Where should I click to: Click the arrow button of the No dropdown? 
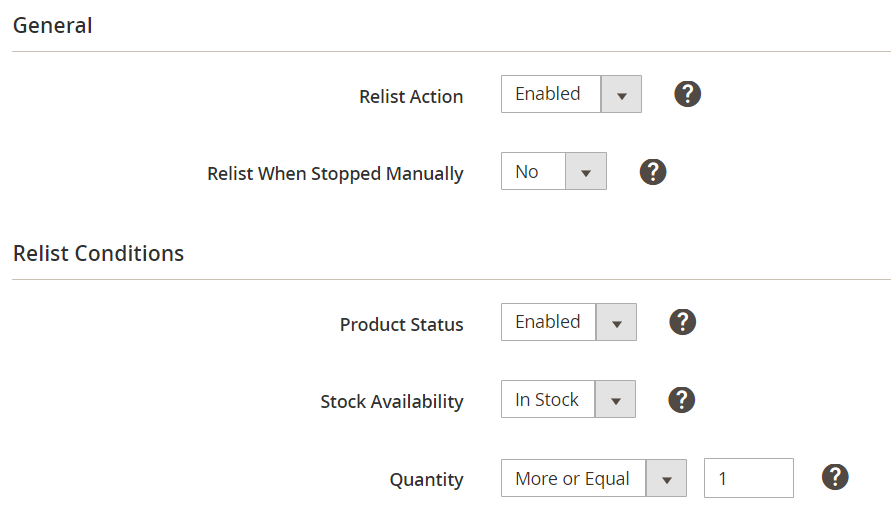[x=586, y=172]
